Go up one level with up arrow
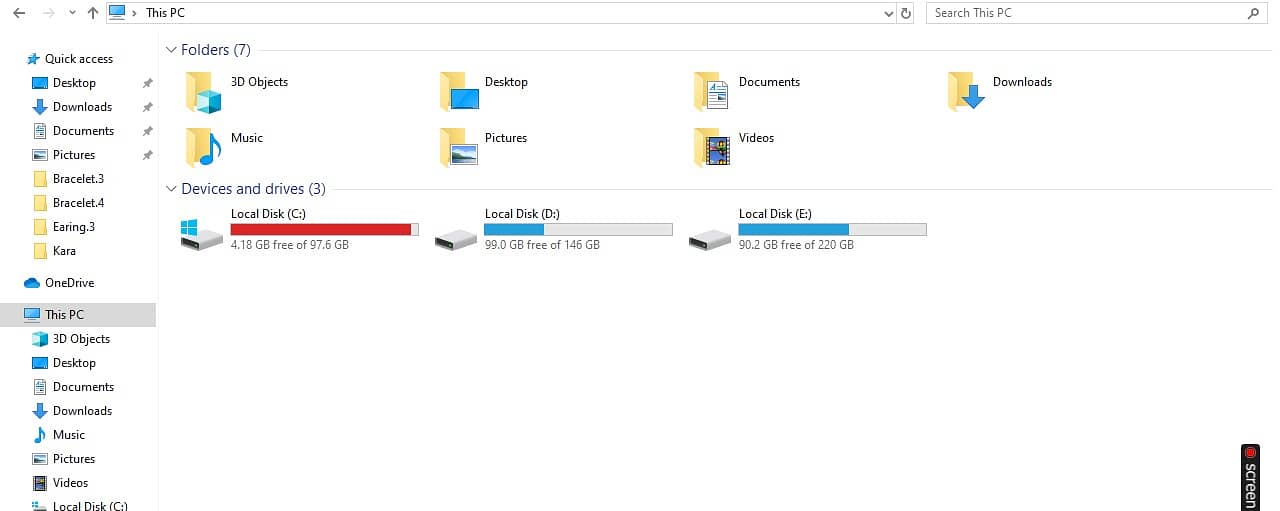This screenshot has width=1280, height=511. pyautogui.click(x=93, y=13)
